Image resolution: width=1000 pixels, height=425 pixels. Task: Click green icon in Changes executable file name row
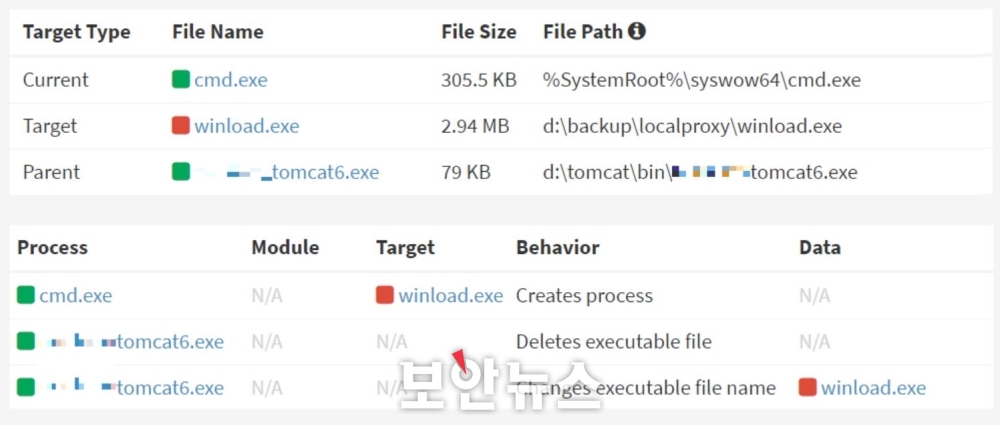coord(26,387)
